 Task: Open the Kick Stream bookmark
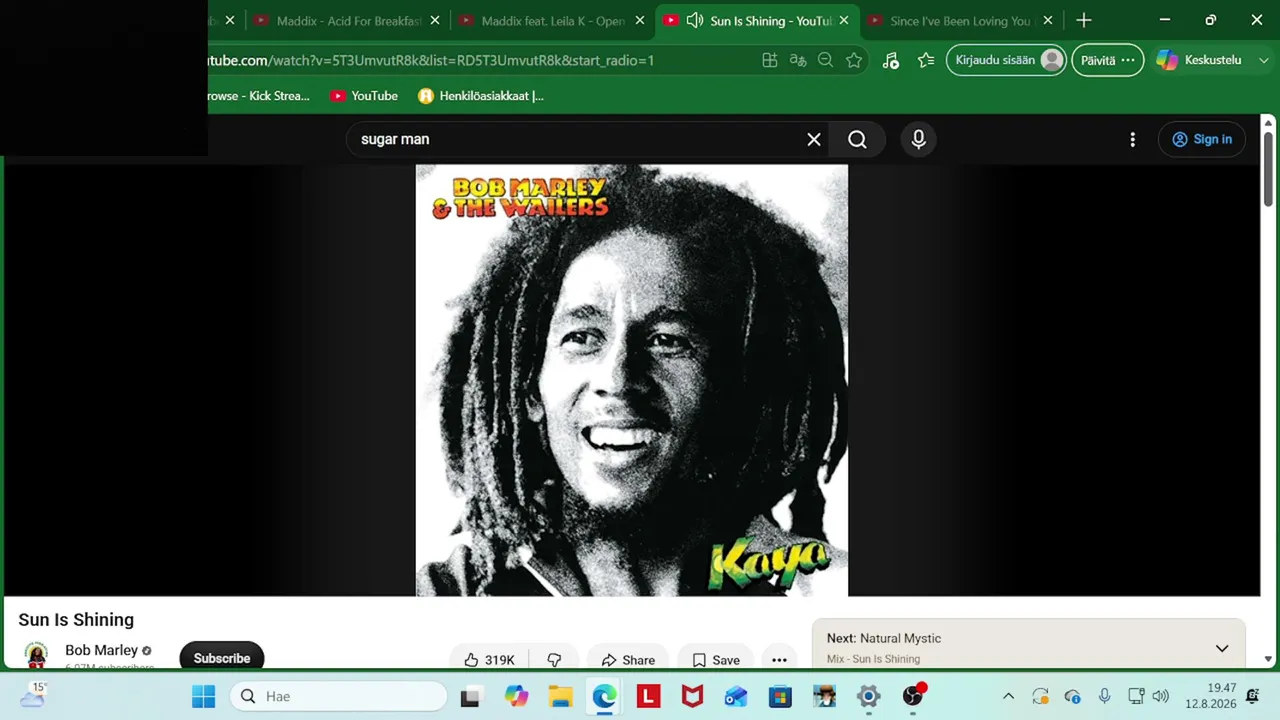(x=258, y=96)
